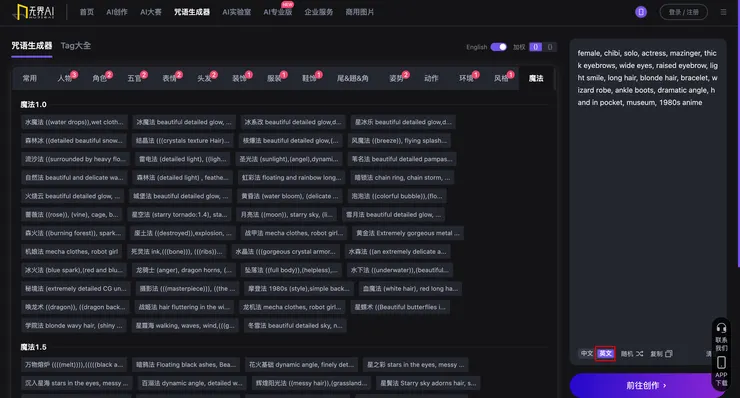This screenshot has width=740, height=398.
Task: Add the 星冰乐 preset tag
Action: (x=403, y=122)
